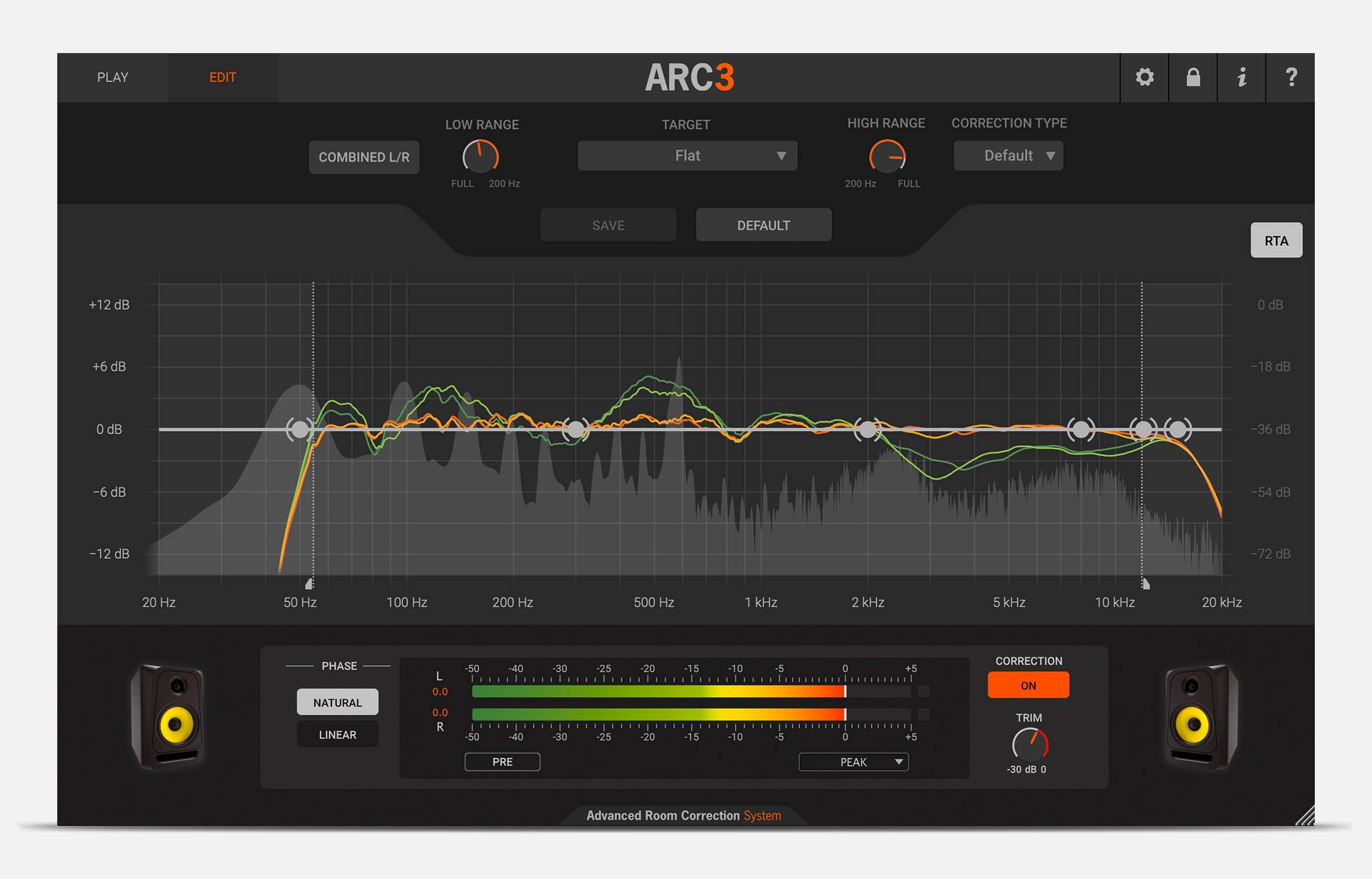This screenshot has height=879, width=1372.
Task: Click the right speaker monitor image
Action: coord(1200,717)
